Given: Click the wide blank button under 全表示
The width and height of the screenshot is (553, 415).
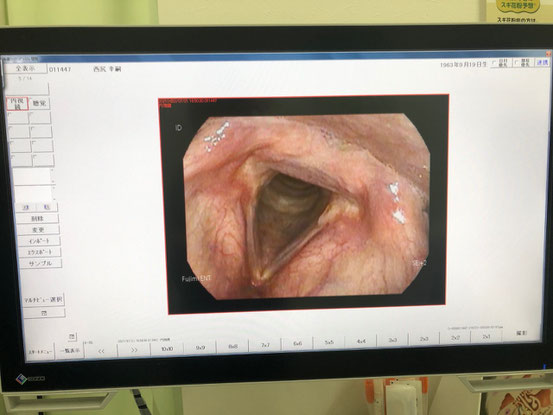Looking at the screenshot, I should pyautogui.click(x=28, y=89).
